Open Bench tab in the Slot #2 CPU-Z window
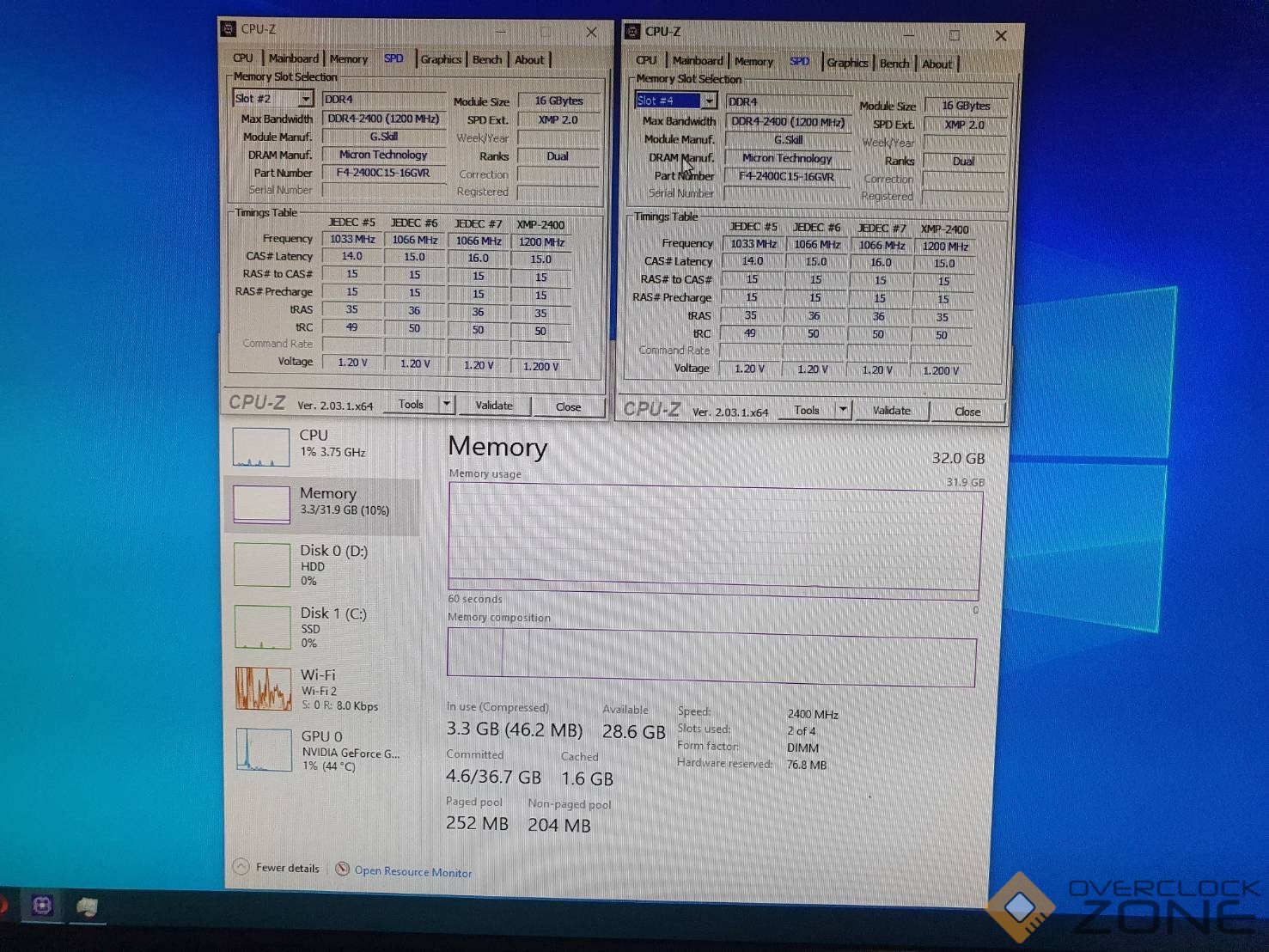The width and height of the screenshot is (1269, 952). coord(487,59)
